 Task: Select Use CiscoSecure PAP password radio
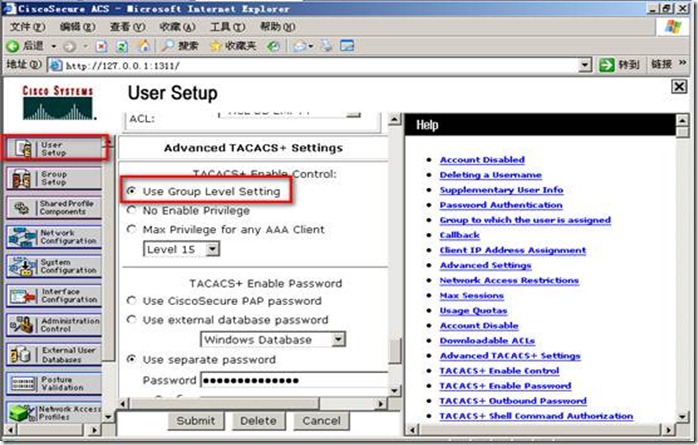tap(131, 301)
